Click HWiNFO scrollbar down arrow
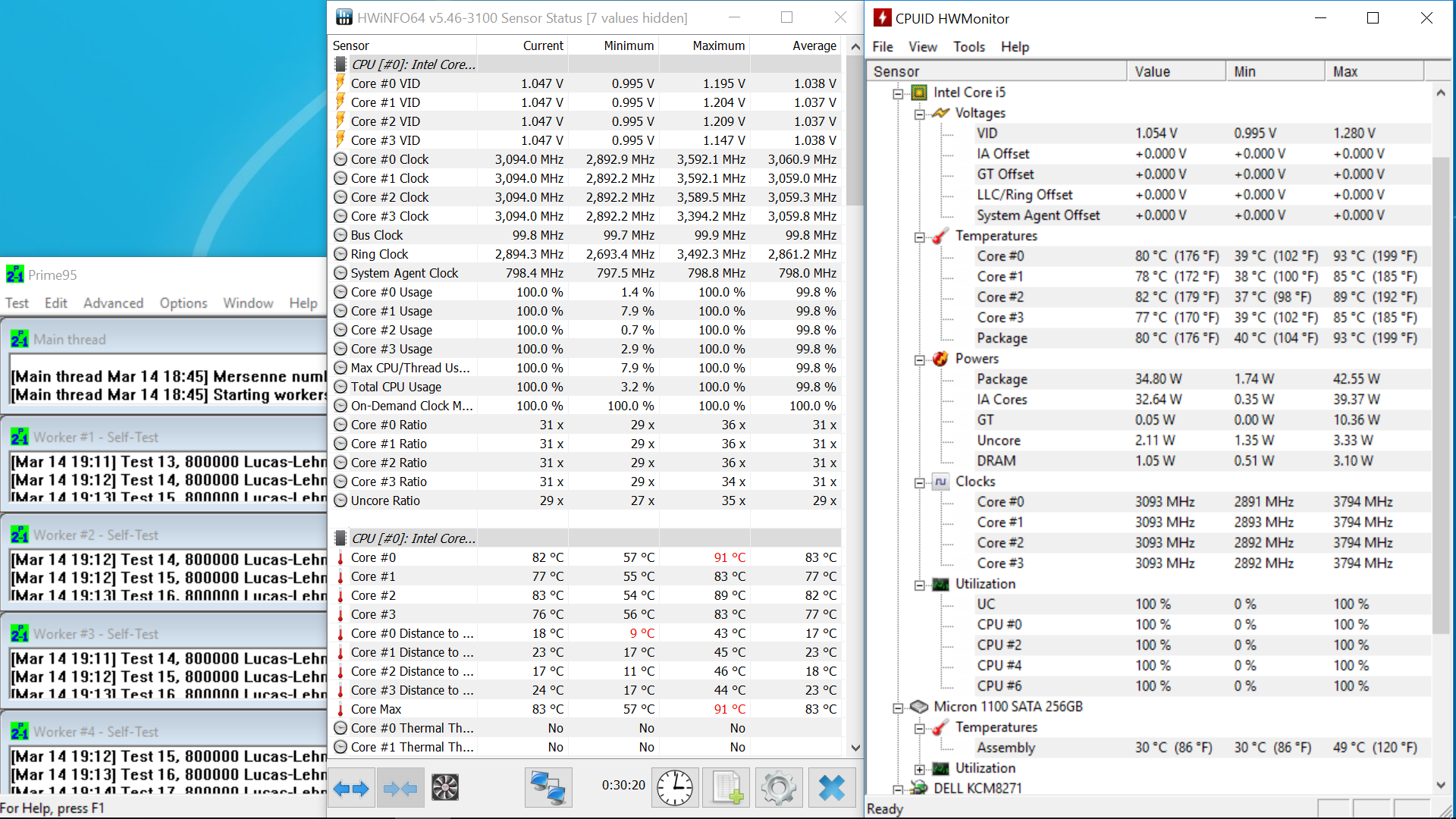The width and height of the screenshot is (1456, 819). pos(855,748)
